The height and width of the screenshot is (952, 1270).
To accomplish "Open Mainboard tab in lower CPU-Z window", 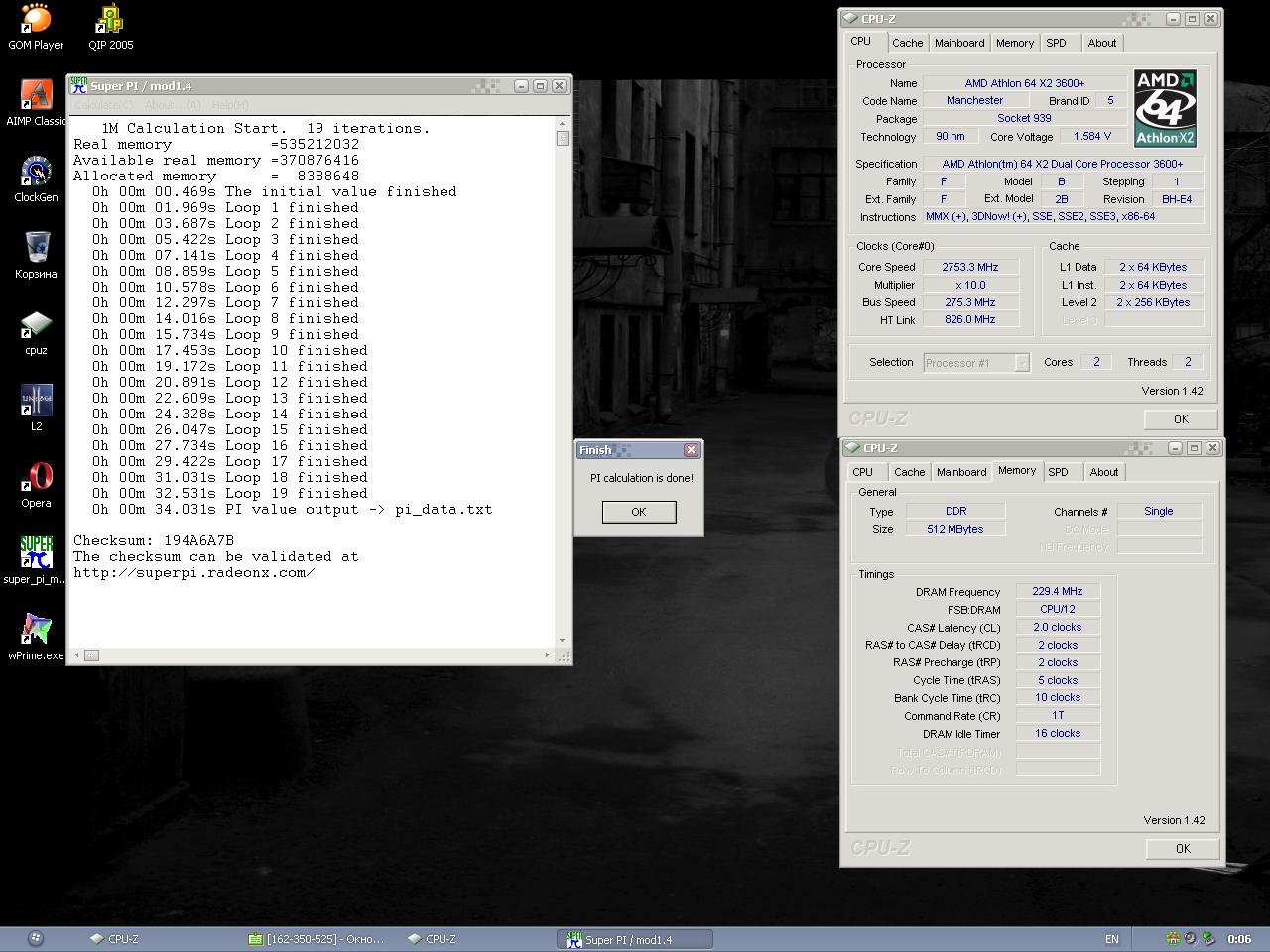I will (x=961, y=472).
